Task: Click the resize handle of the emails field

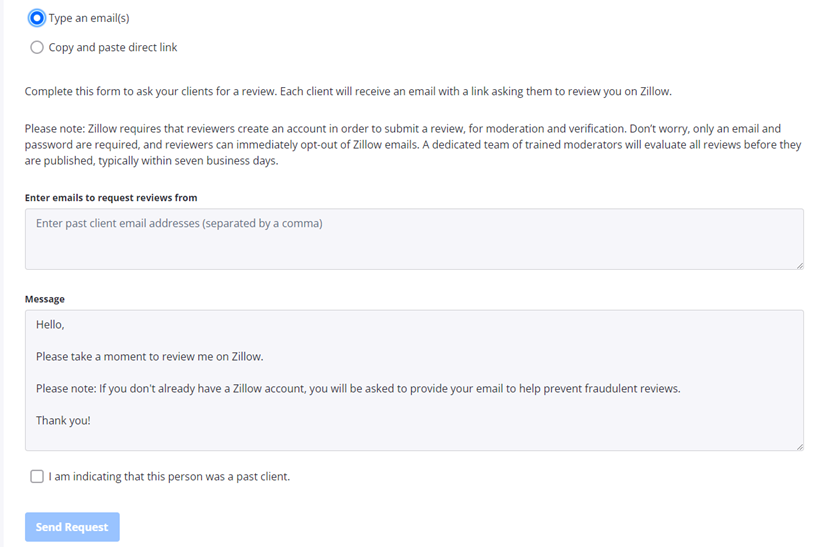Action: [799, 265]
